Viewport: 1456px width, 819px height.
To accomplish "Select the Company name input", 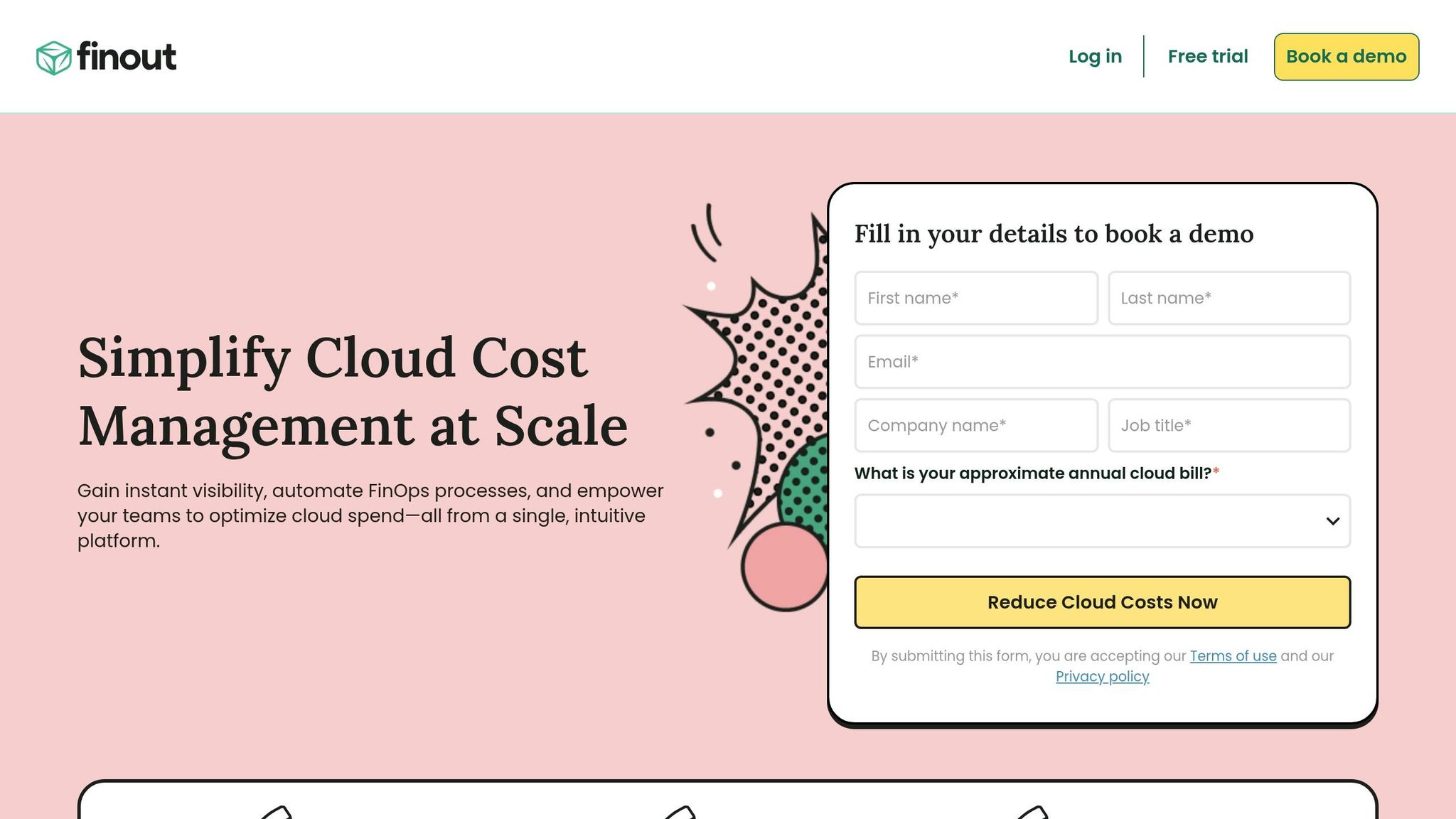I will (976, 425).
